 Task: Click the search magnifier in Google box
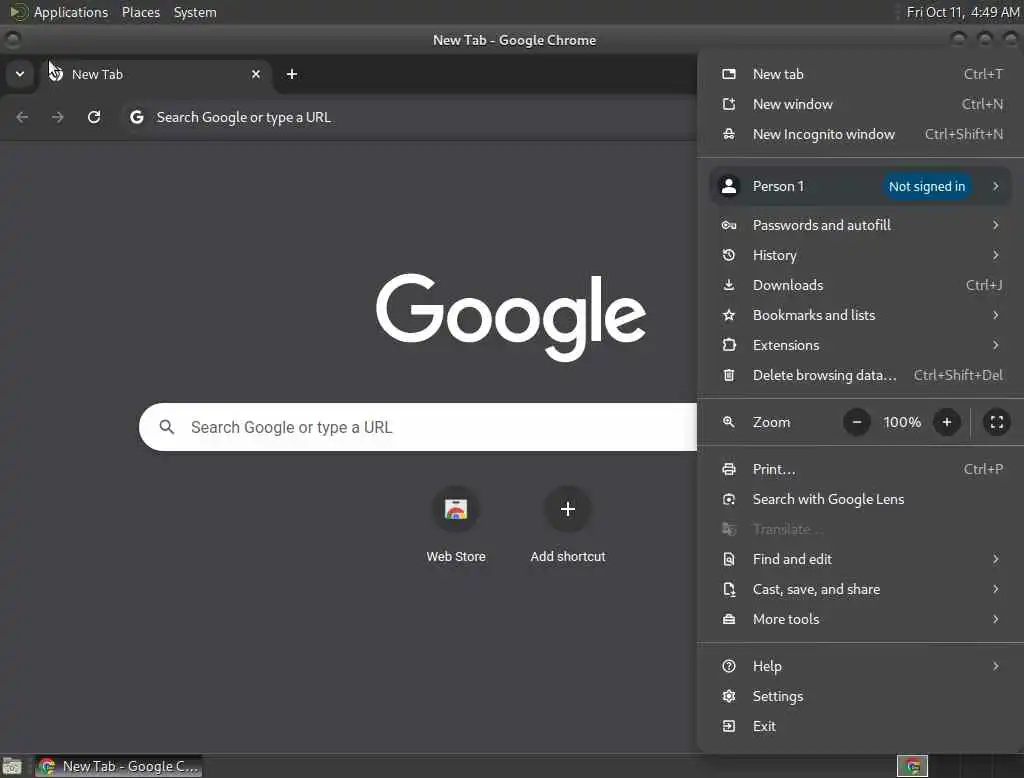point(167,427)
